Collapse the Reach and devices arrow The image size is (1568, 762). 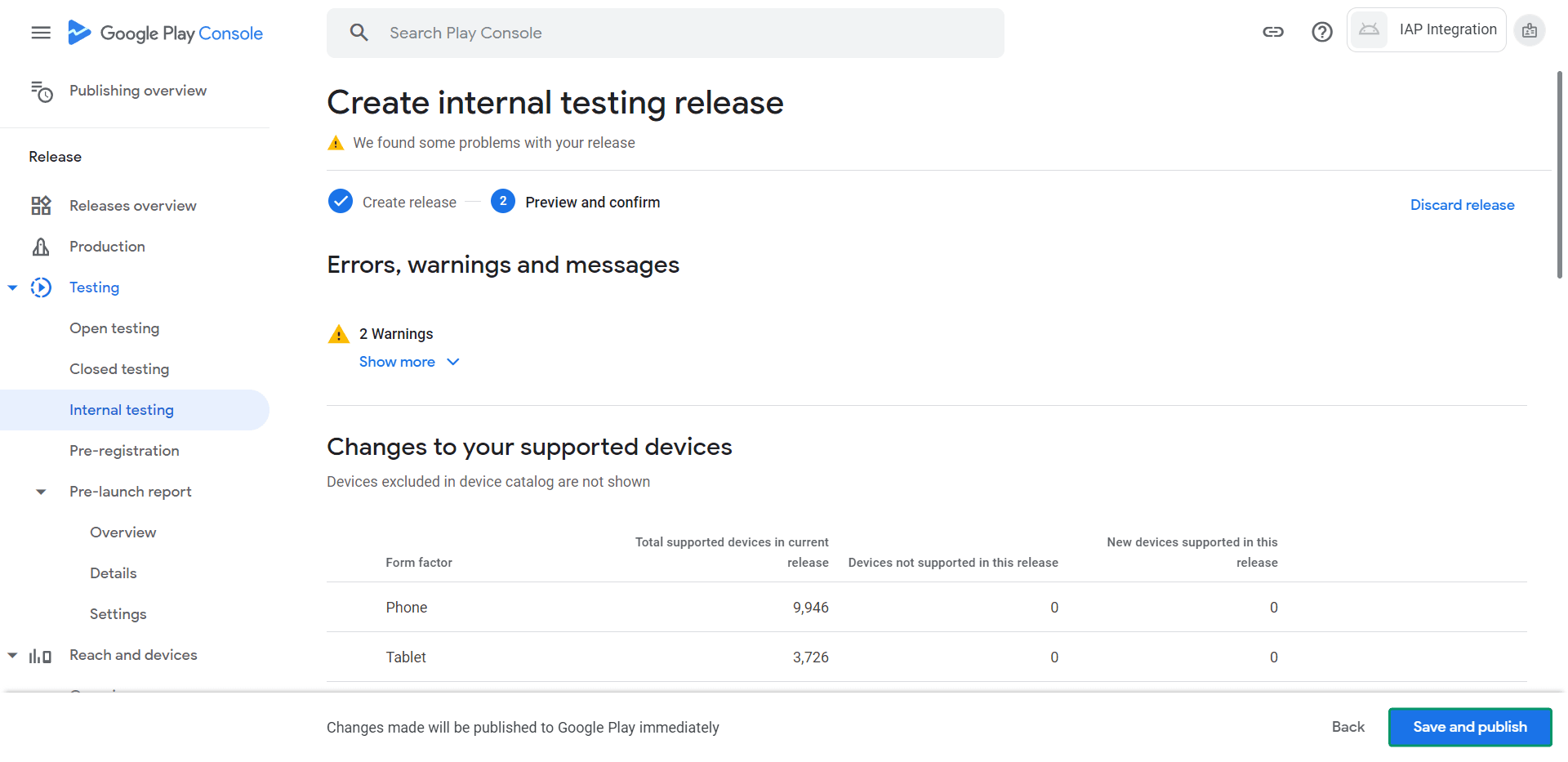tap(12, 655)
